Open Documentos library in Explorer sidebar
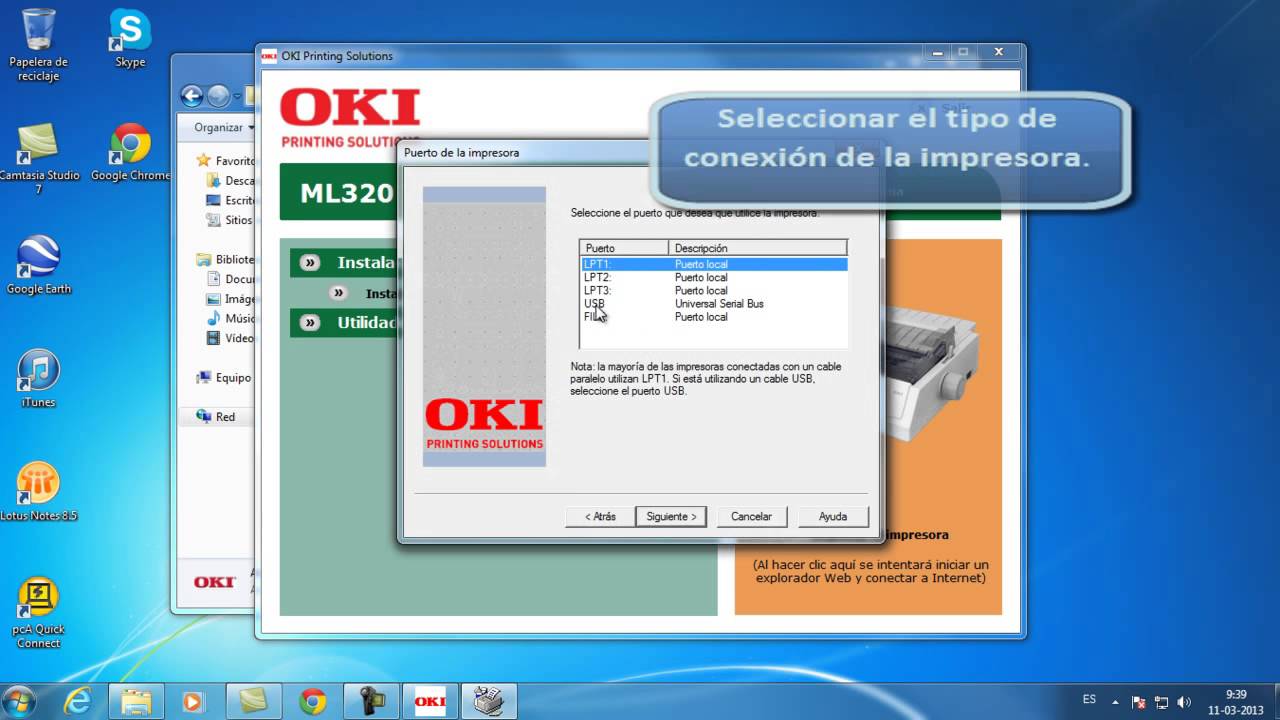Image resolution: width=1280 pixels, height=720 pixels. 230,279
